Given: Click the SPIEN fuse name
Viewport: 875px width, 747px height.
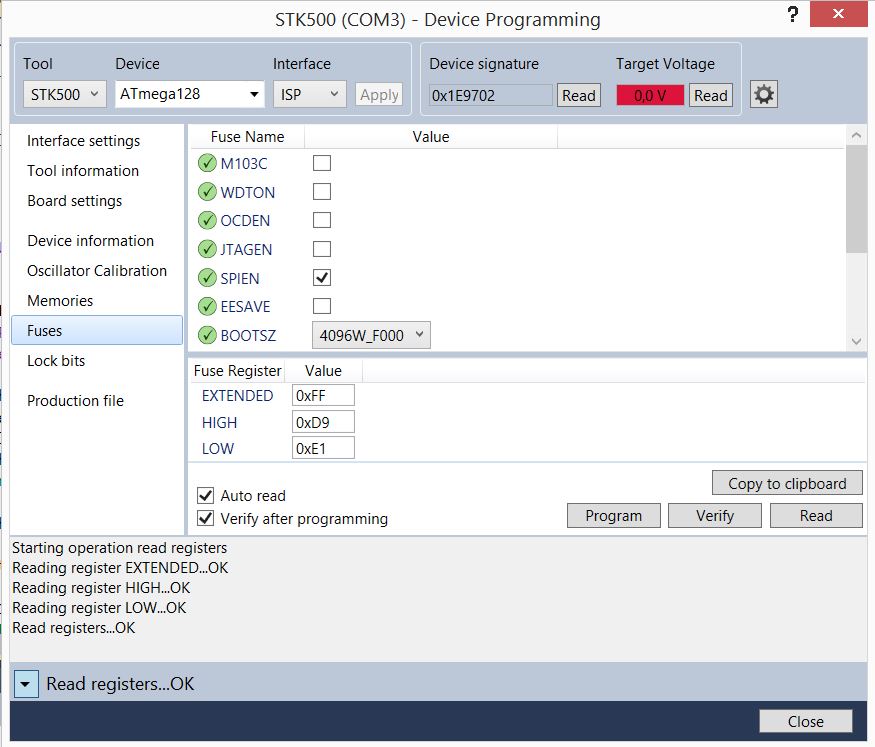Looking at the screenshot, I should [x=240, y=278].
